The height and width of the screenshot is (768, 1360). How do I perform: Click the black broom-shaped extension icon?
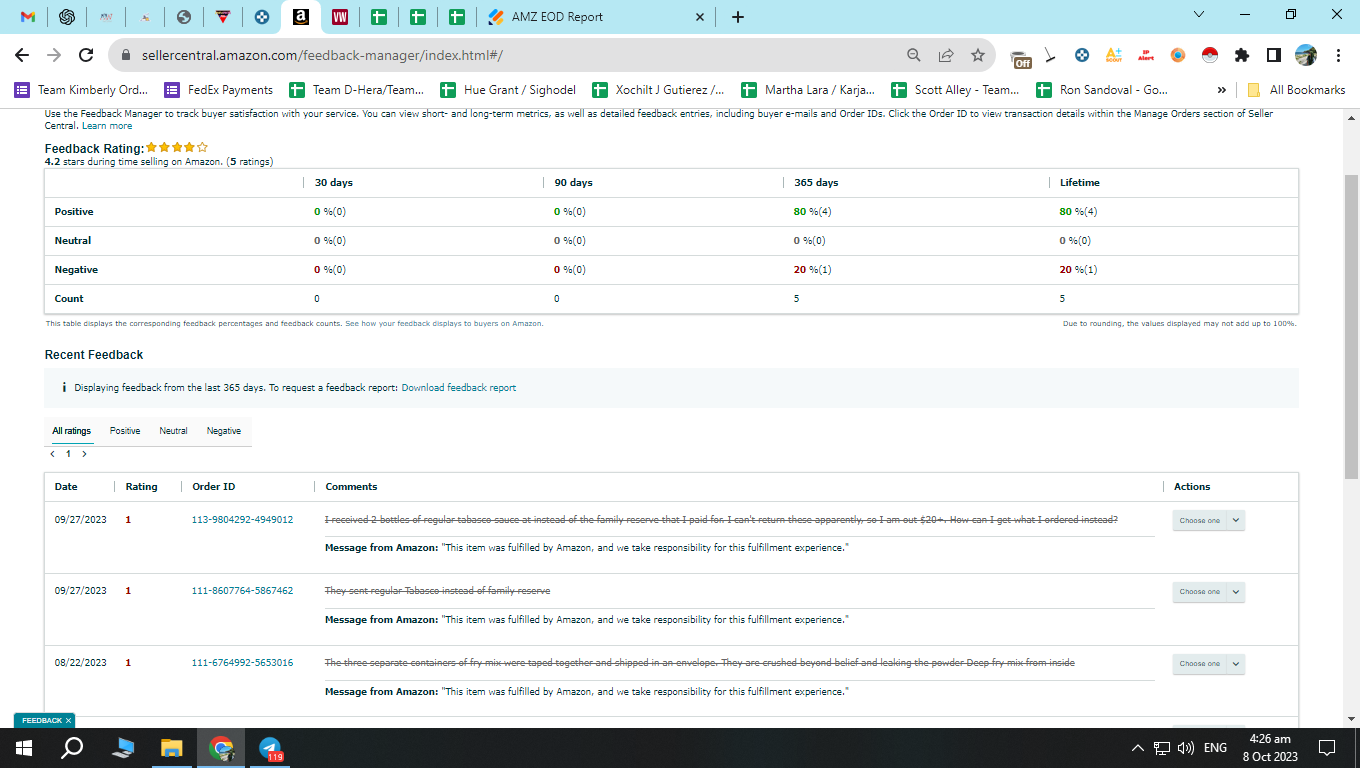point(1050,55)
